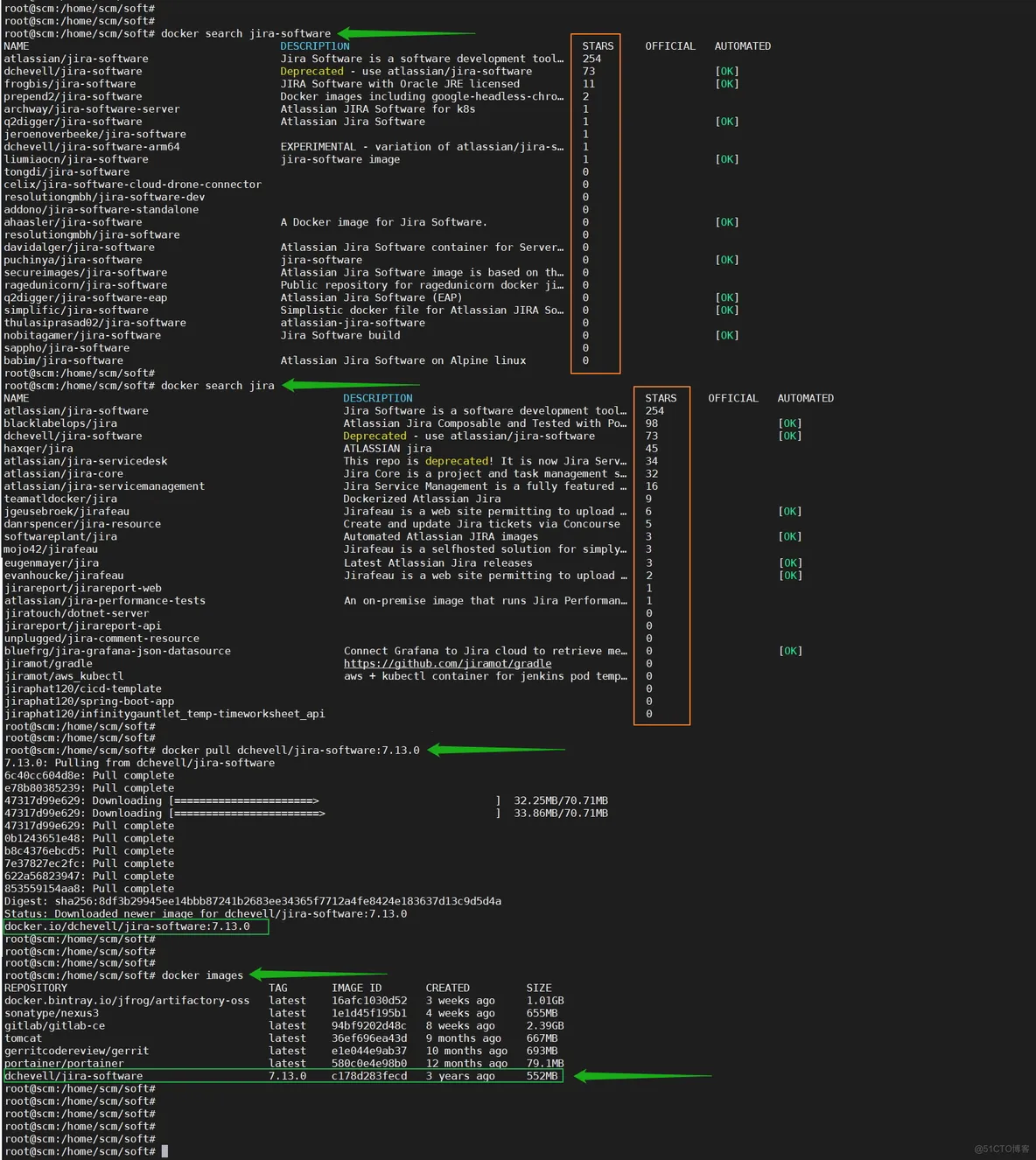
Task: Select docker.bintray.io/jfrog/artifactory-oss repository
Action: pyautogui.click(x=127, y=1001)
